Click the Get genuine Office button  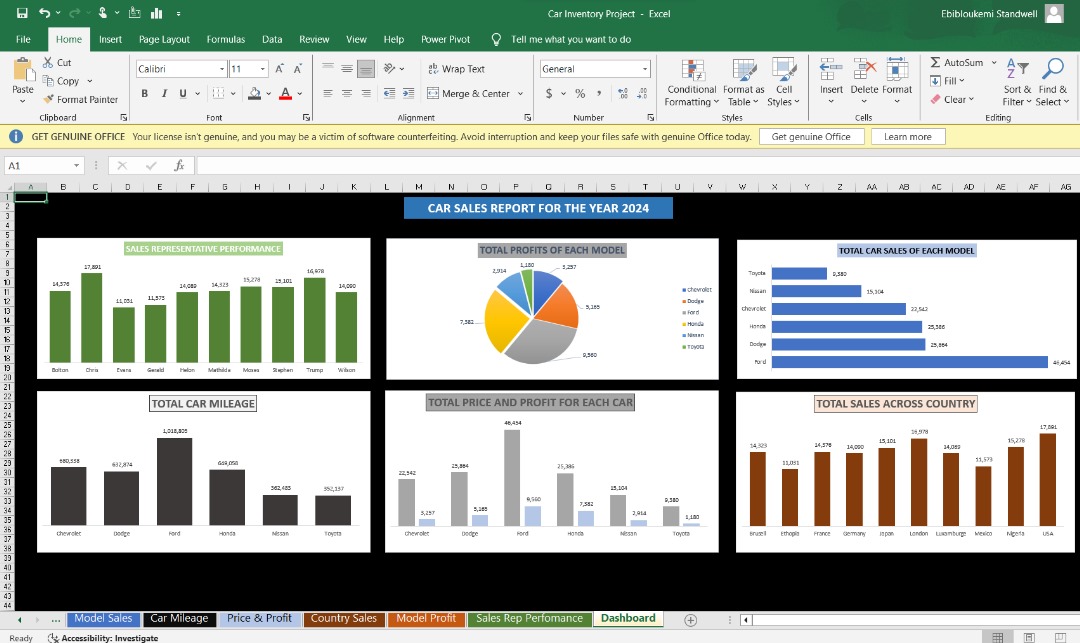click(x=811, y=137)
